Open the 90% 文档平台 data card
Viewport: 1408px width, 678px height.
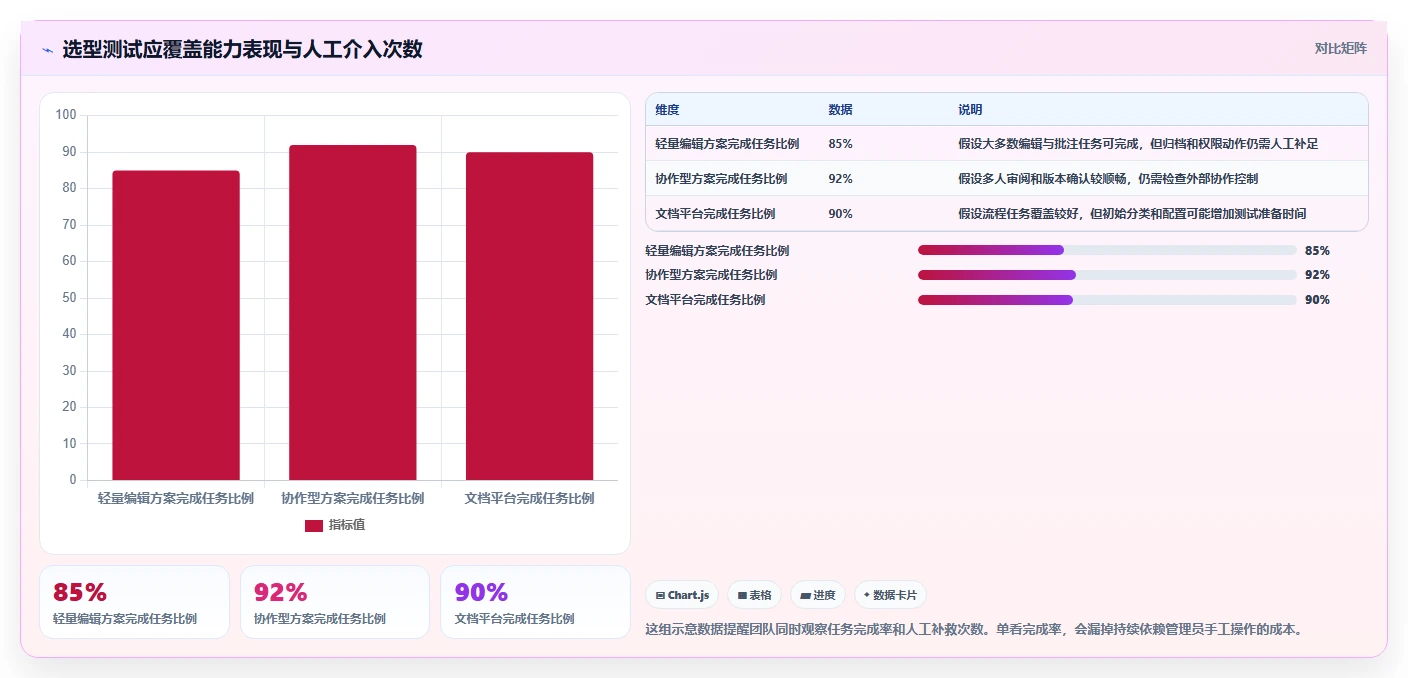(x=536, y=602)
